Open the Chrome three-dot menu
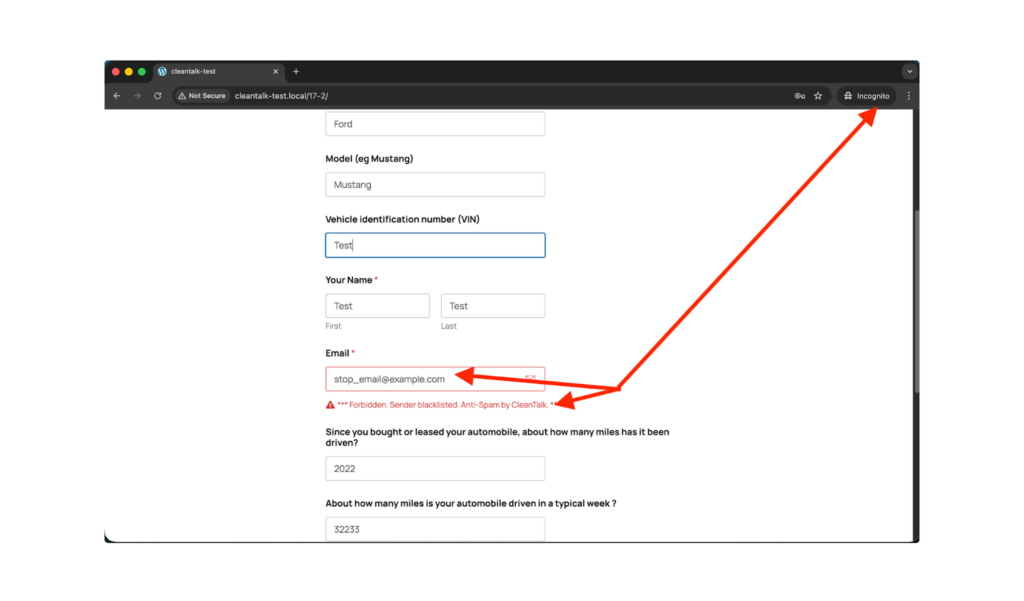The width and height of the screenshot is (1024, 601). point(908,96)
